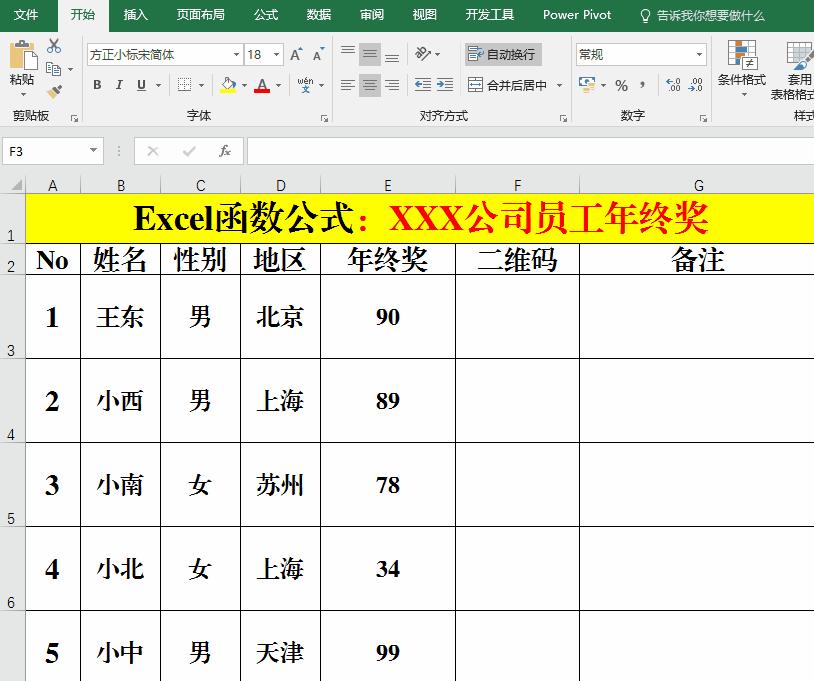Screen dimensions: 814x681
Task: Decrease indent icon
Action: (x=423, y=85)
